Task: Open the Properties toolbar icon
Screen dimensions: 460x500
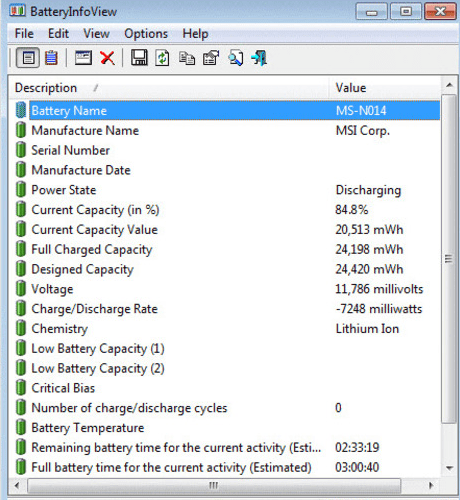Action: [211, 58]
